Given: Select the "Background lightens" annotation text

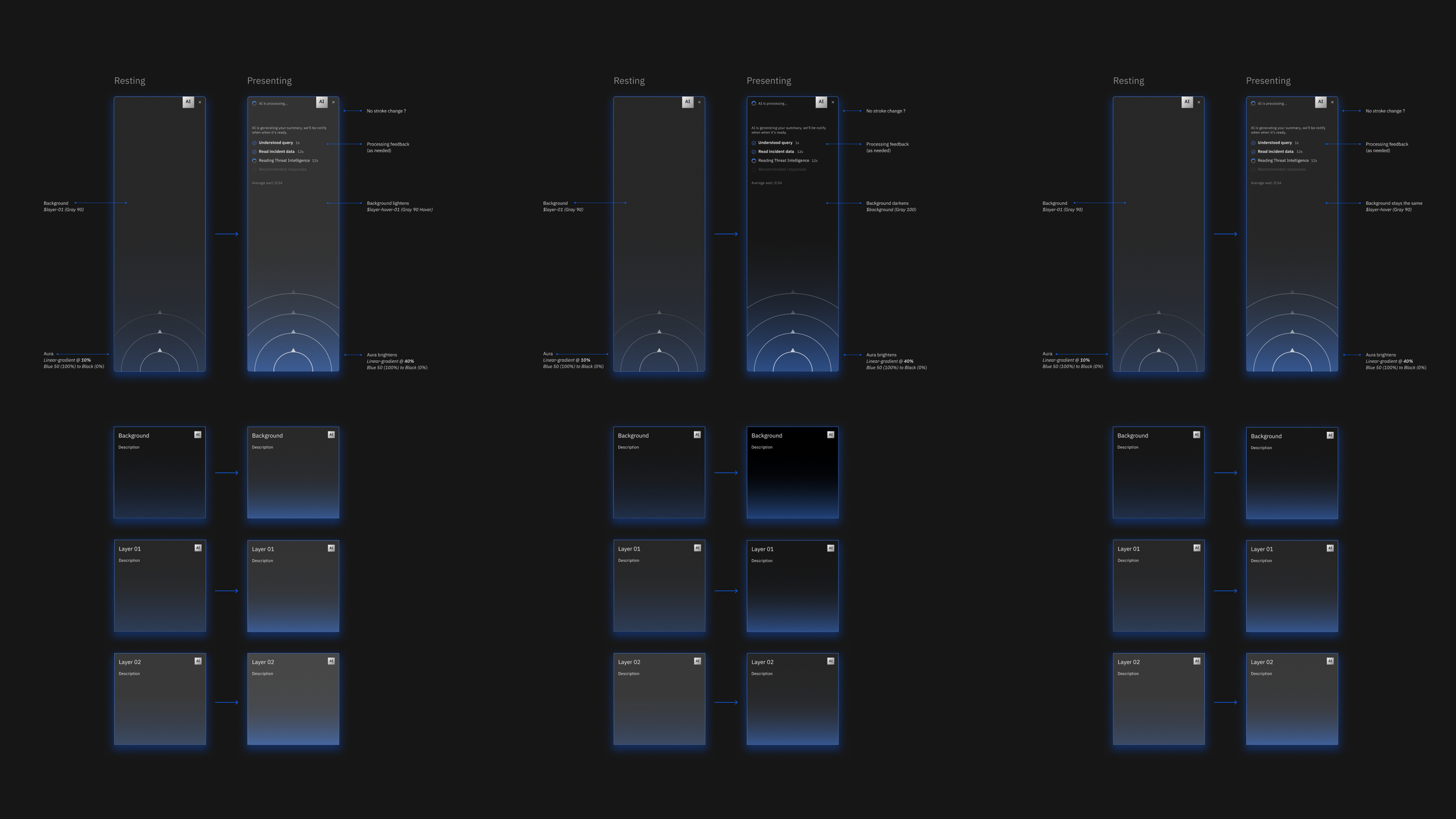Looking at the screenshot, I should coord(388,203).
